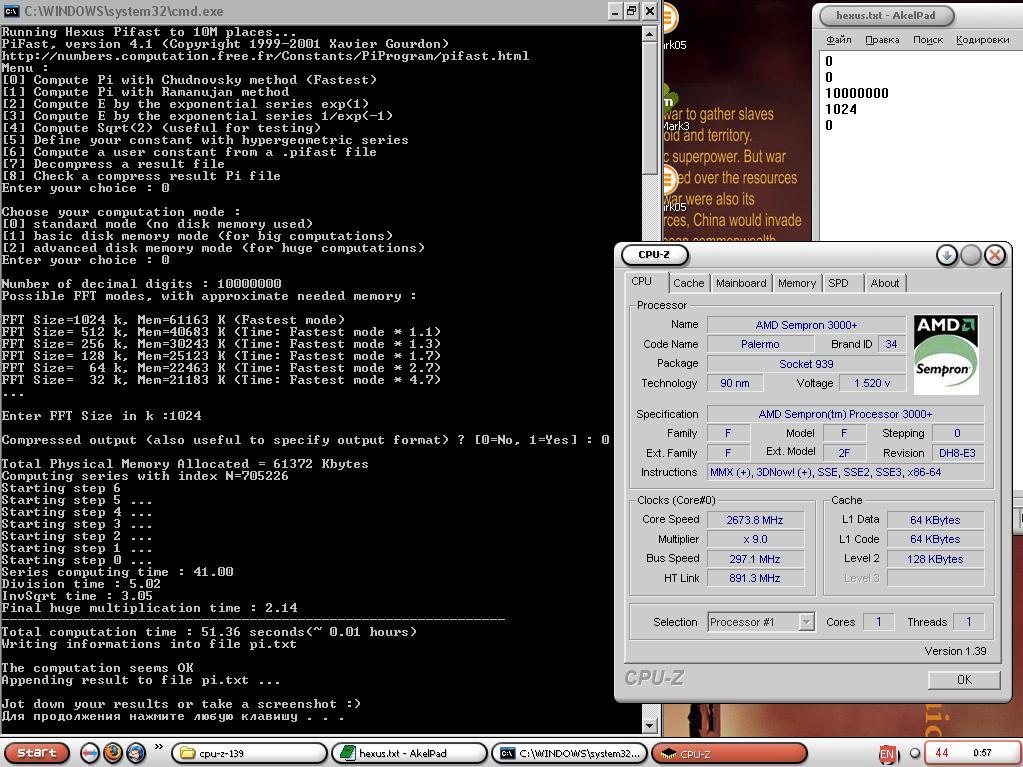
Task: Launch Firefox from the quick launch bar
Action: tap(113, 753)
